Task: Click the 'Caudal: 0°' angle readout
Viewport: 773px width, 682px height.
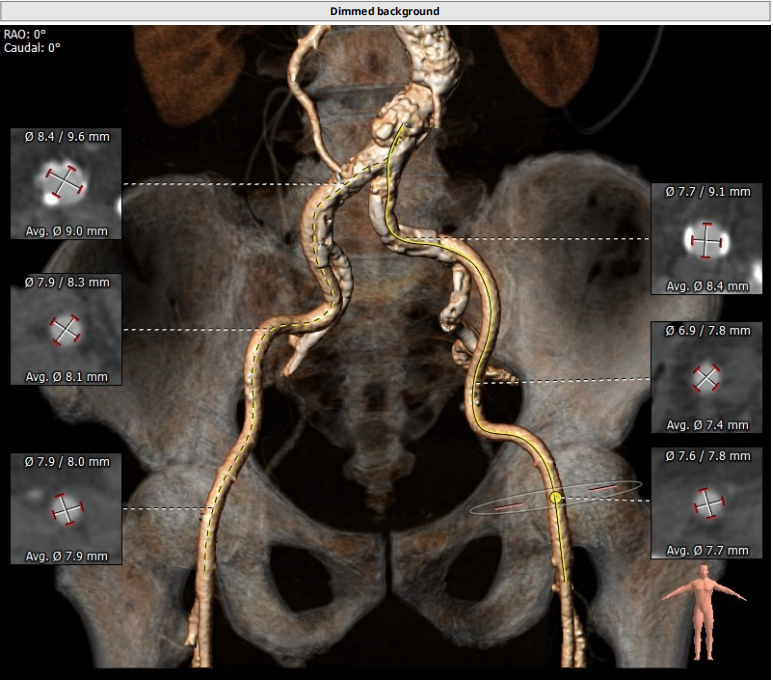Action: click(31, 46)
